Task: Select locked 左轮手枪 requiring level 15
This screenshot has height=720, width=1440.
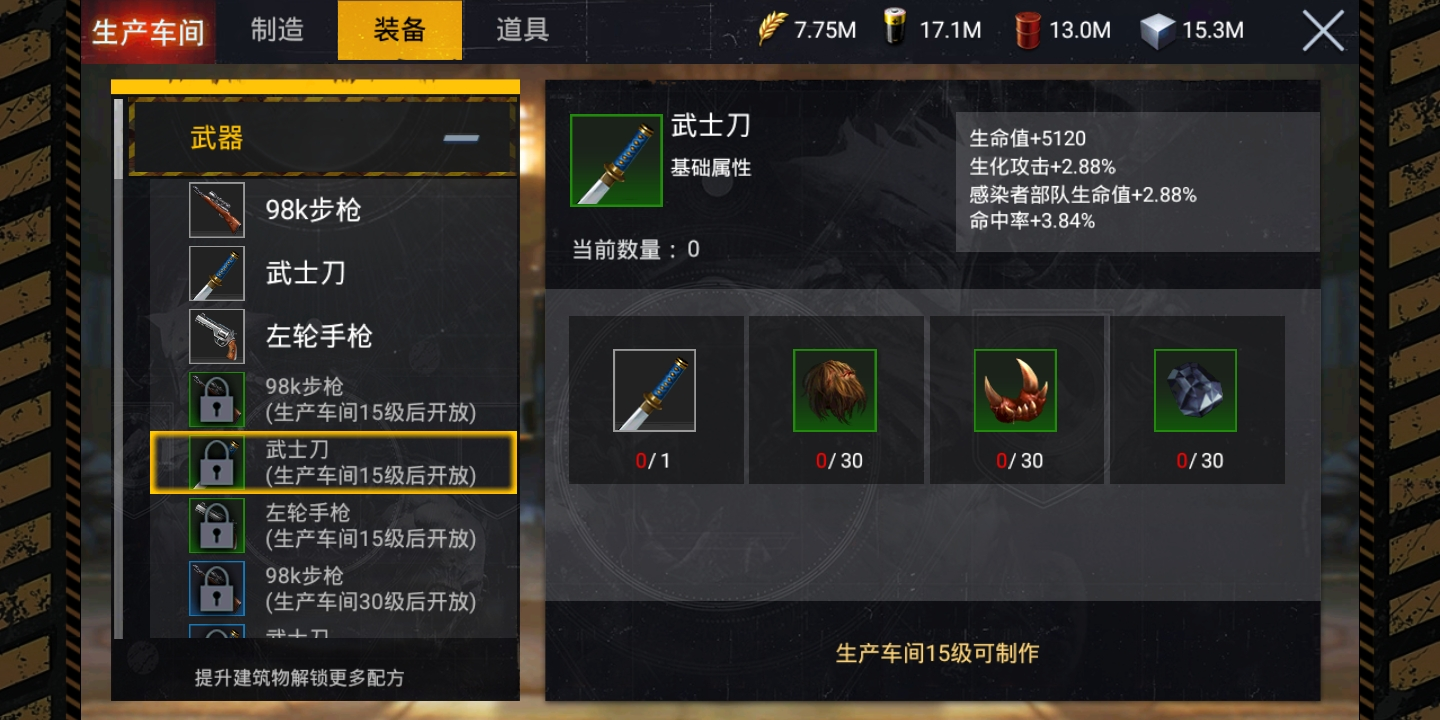Action: (x=334, y=525)
